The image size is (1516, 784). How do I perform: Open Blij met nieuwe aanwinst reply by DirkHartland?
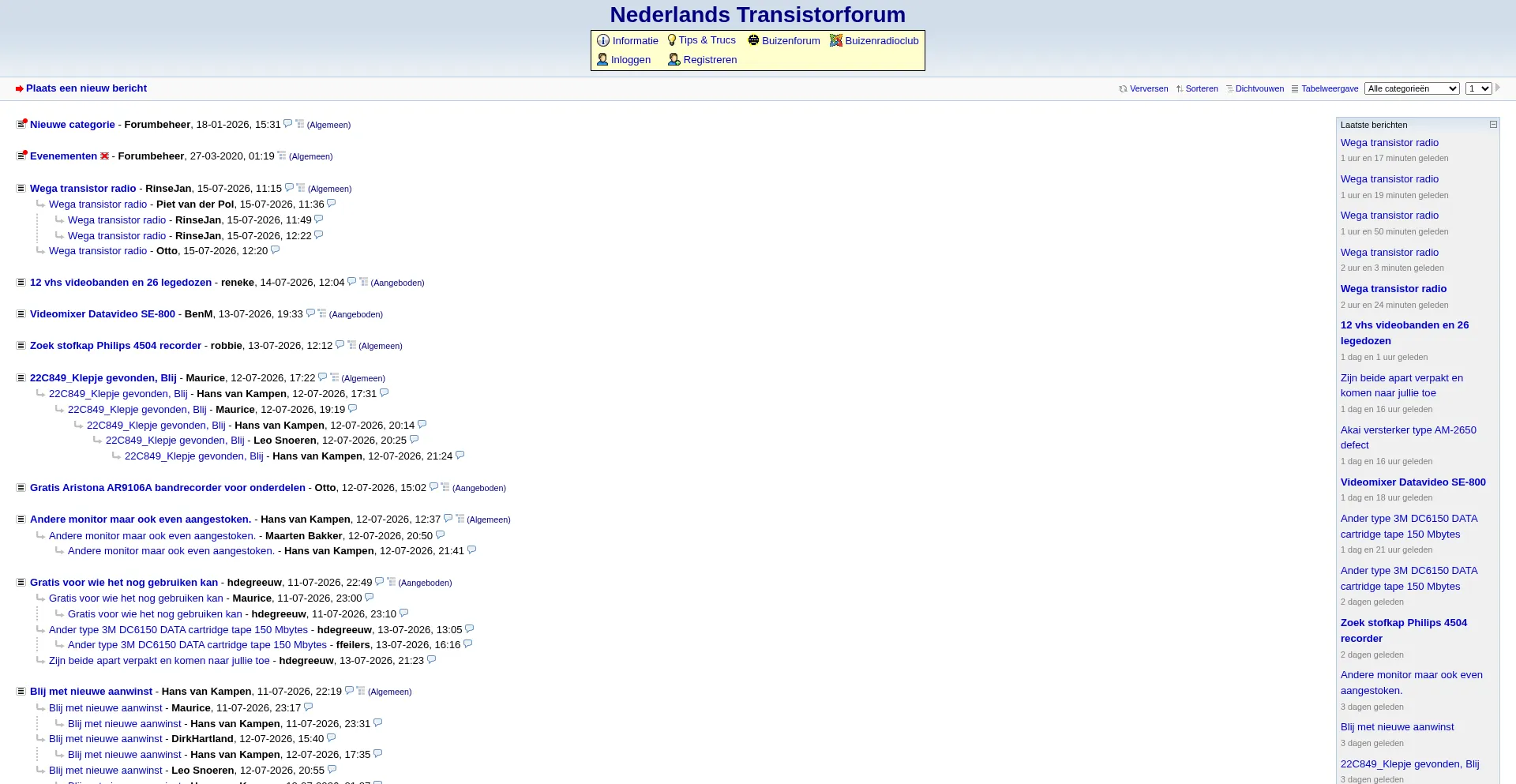(x=106, y=738)
